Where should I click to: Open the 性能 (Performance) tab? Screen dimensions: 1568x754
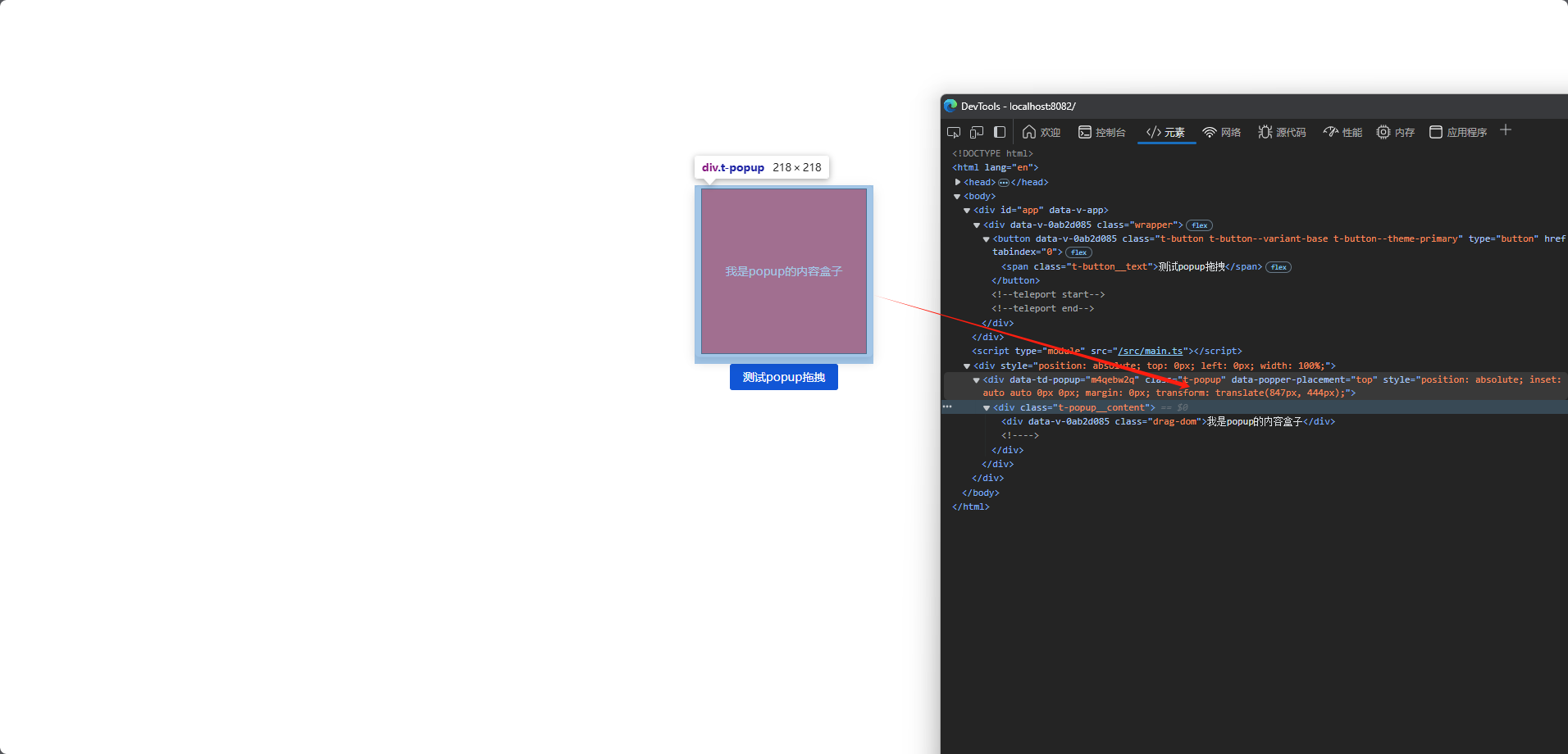point(1342,132)
